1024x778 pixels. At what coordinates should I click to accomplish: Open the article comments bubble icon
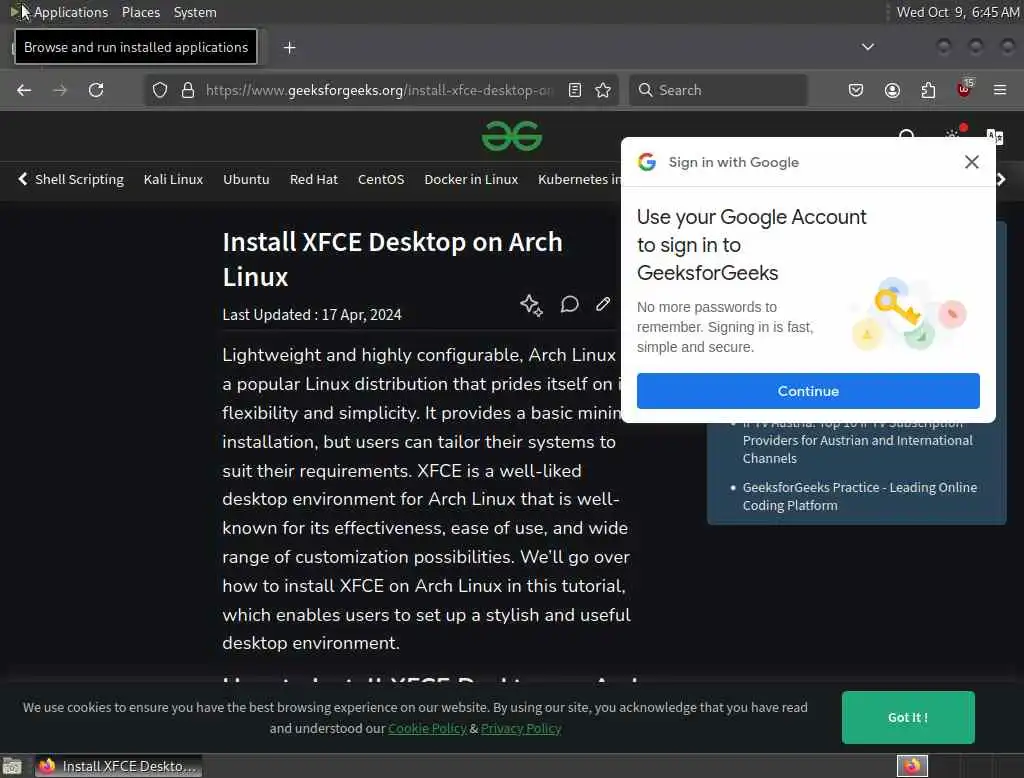pyautogui.click(x=569, y=304)
